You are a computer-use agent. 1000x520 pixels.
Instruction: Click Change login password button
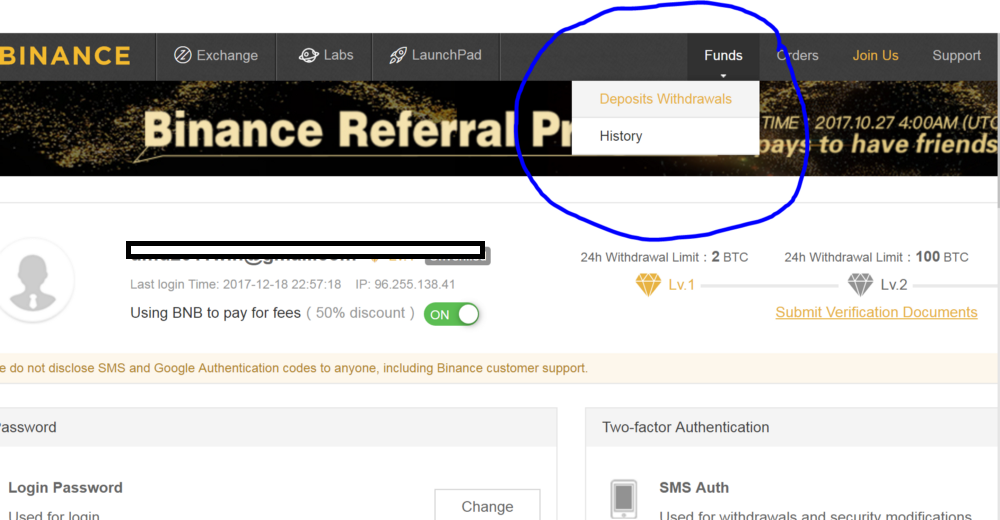pos(487,505)
